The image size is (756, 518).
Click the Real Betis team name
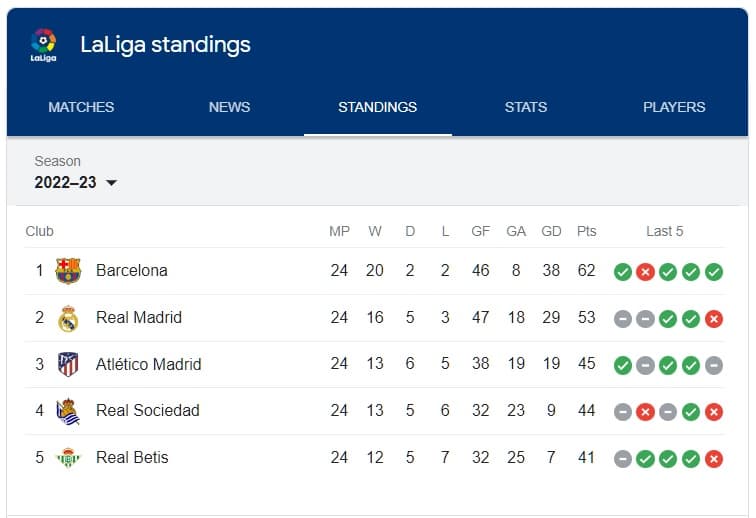point(132,457)
